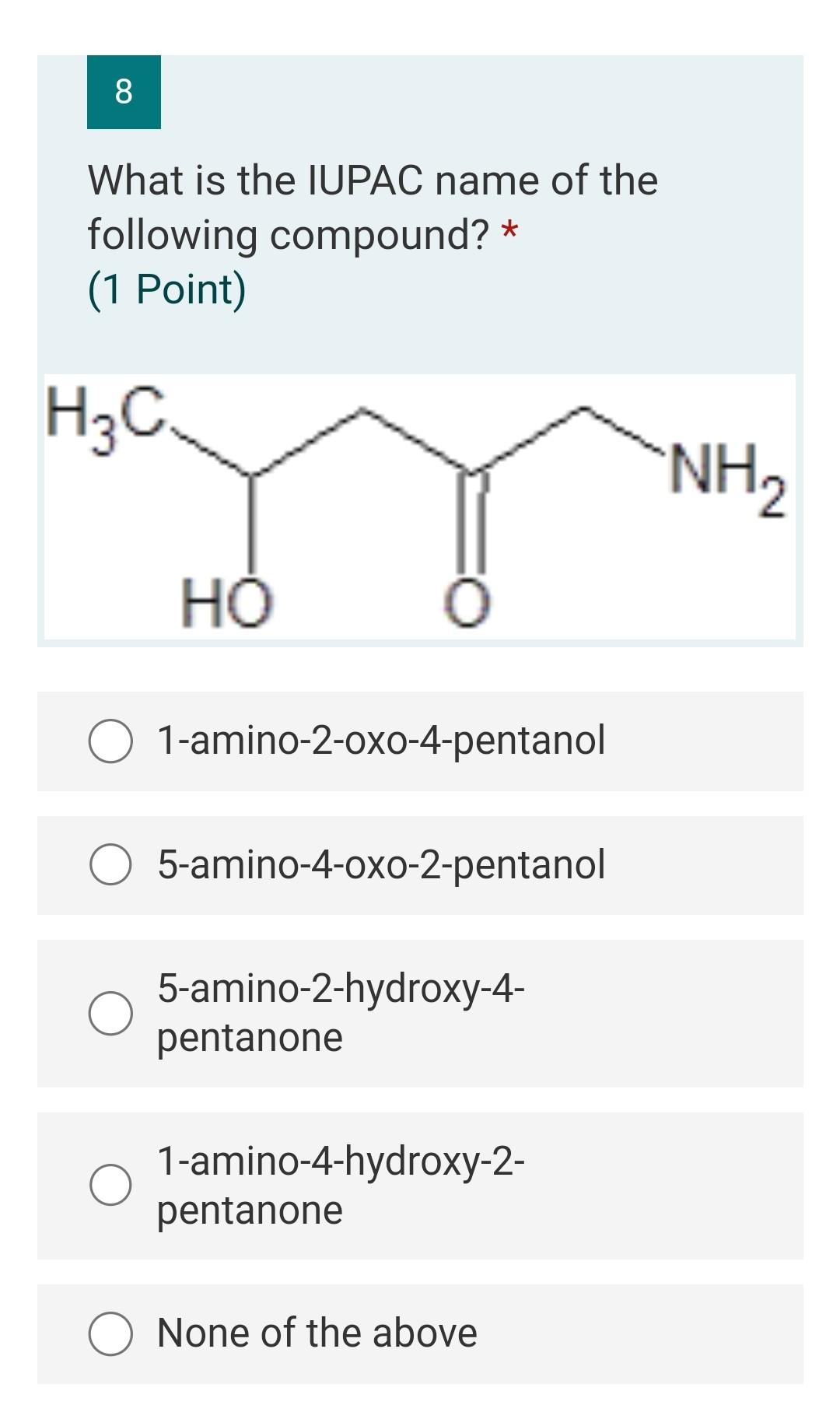Click the IUPAC name question text

(x=373, y=207)
